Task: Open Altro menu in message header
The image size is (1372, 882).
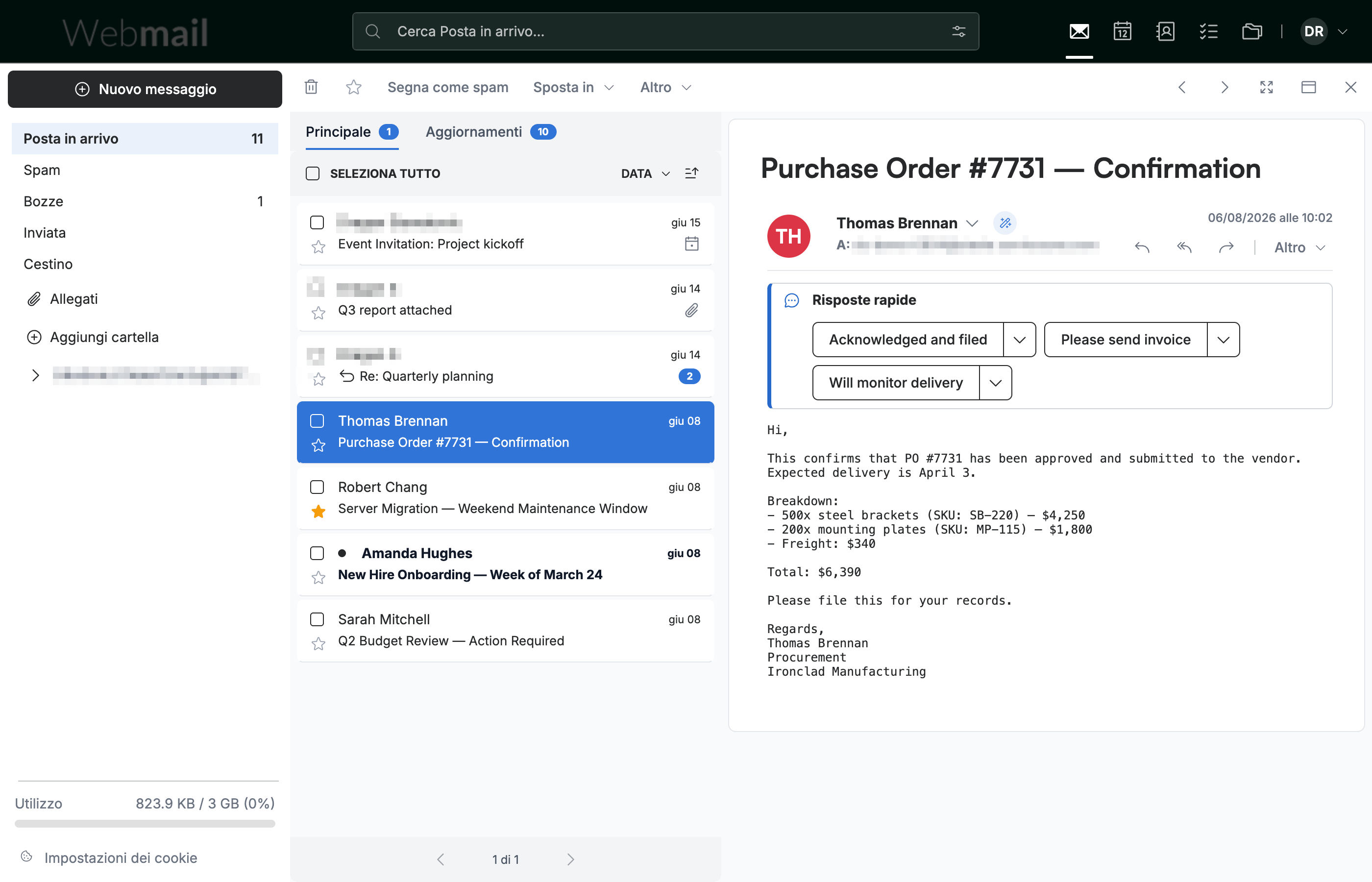Action: (x=1299, y=247)
